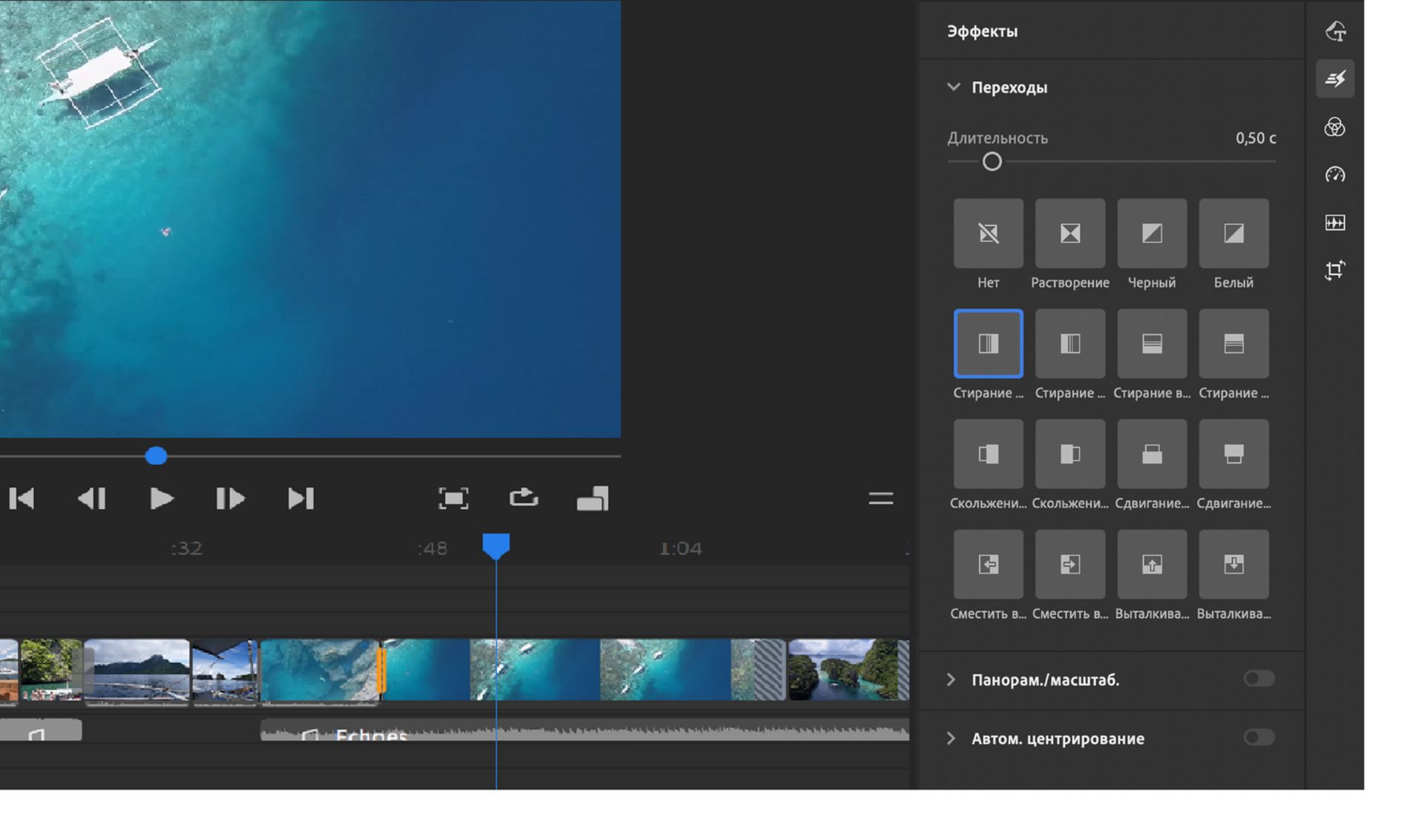
Task: Click the Длительность duration slider handle
Action: point(992,162)
